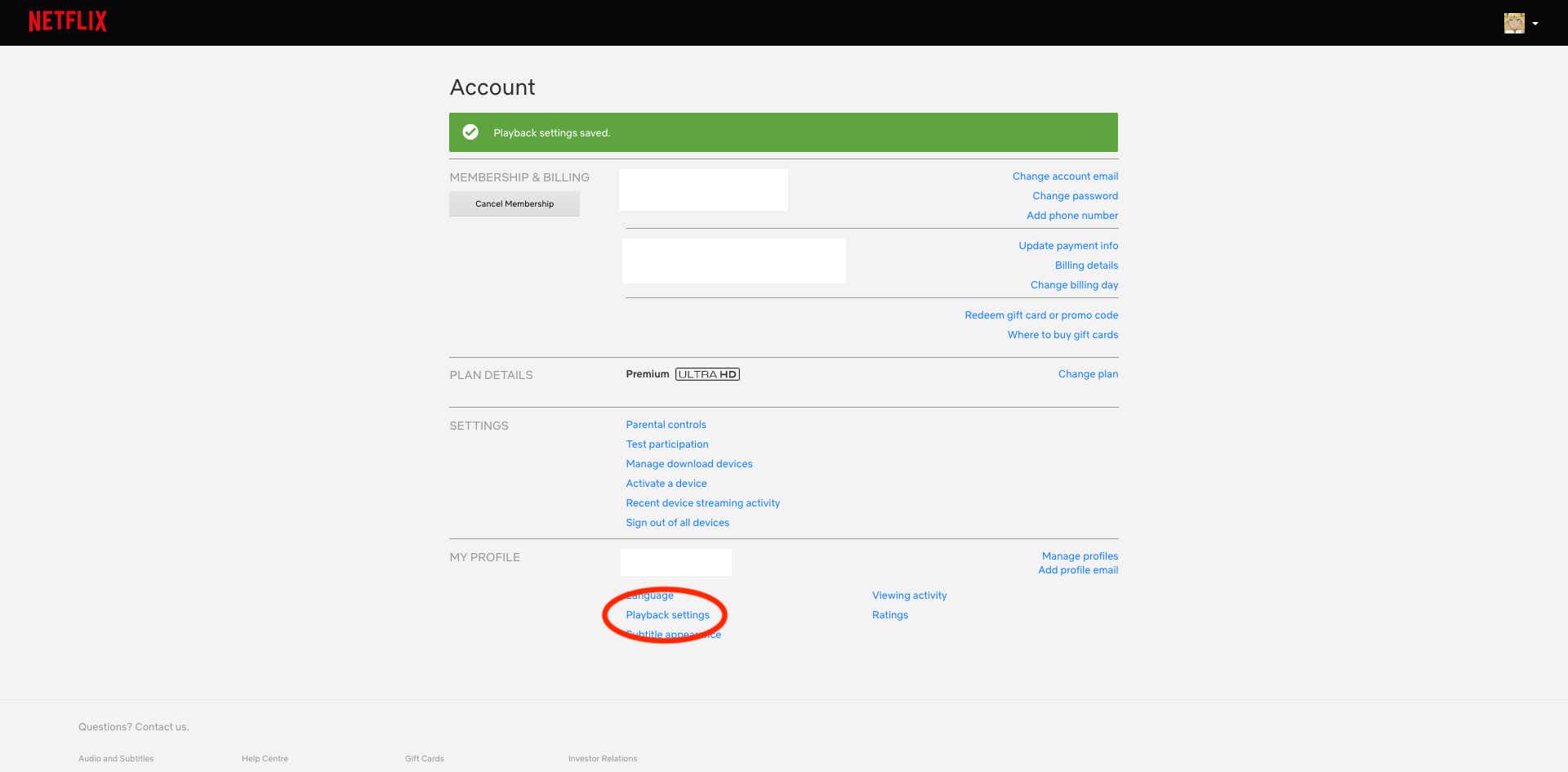The image size is (1568, 772).
Task: Click Redeem gift card or promo code
Action: coord(1040,315)
